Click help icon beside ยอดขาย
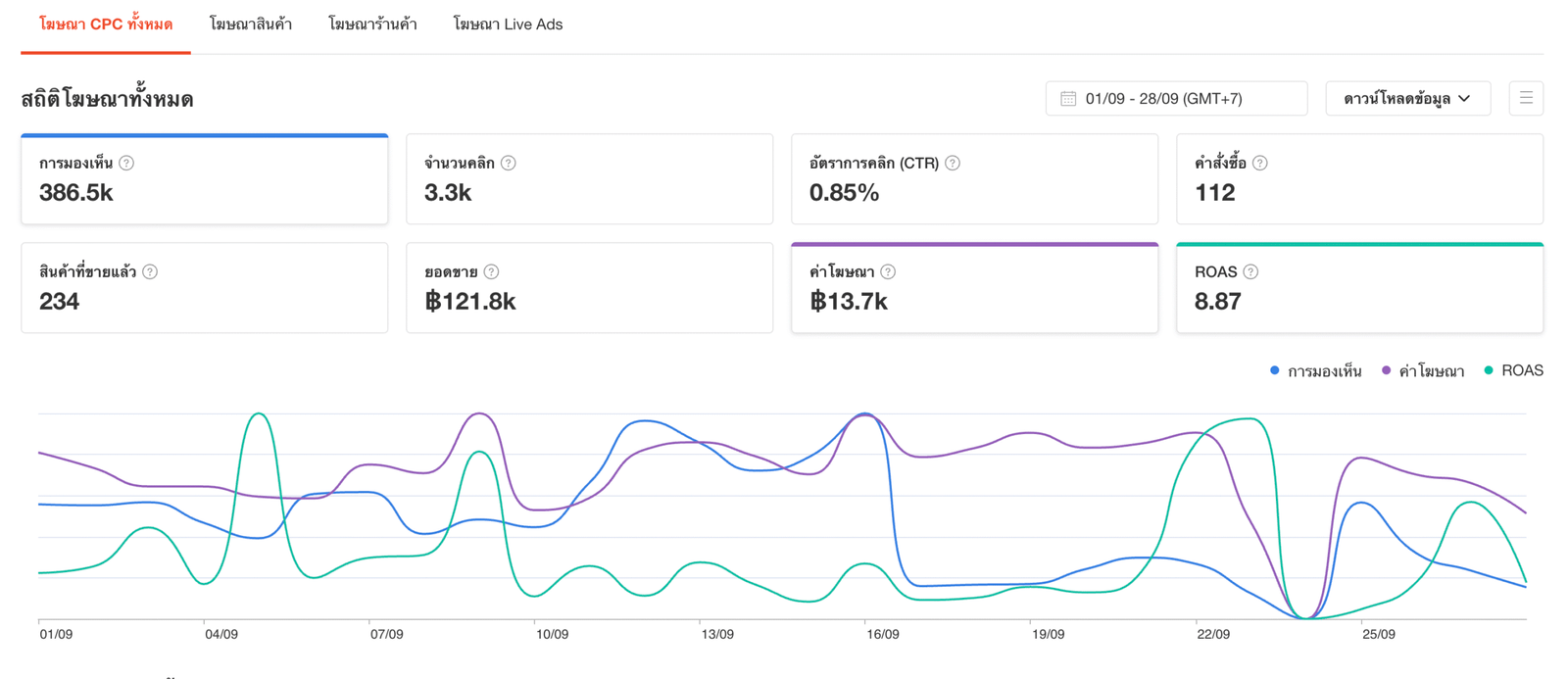The height and width of the screenshot is (679, 1568). click(x=492, y=272)
